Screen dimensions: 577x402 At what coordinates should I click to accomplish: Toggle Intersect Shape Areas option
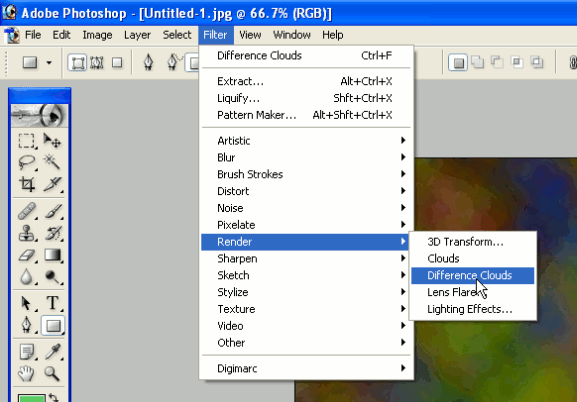[x=517, y=62]
